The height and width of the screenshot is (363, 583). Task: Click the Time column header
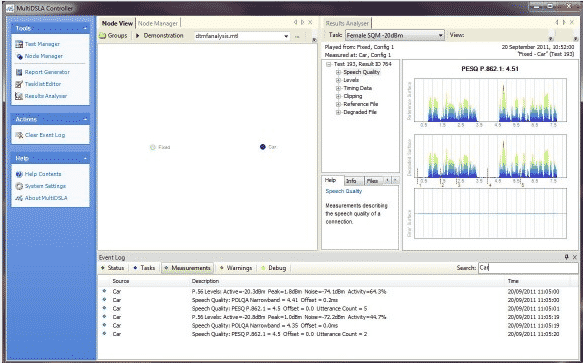[x=513, y=281]
